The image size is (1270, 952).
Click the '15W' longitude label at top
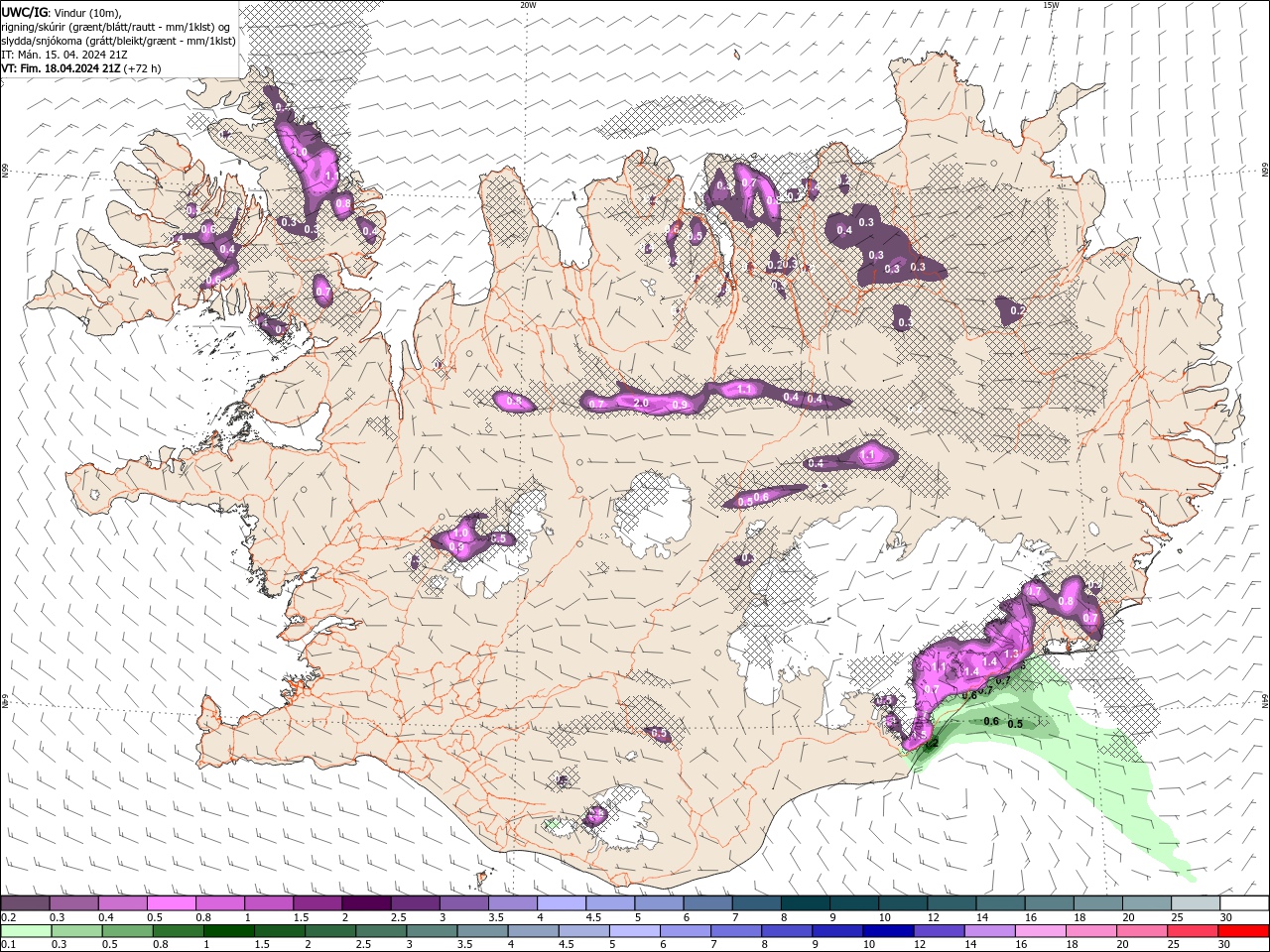pos(1051,5)
